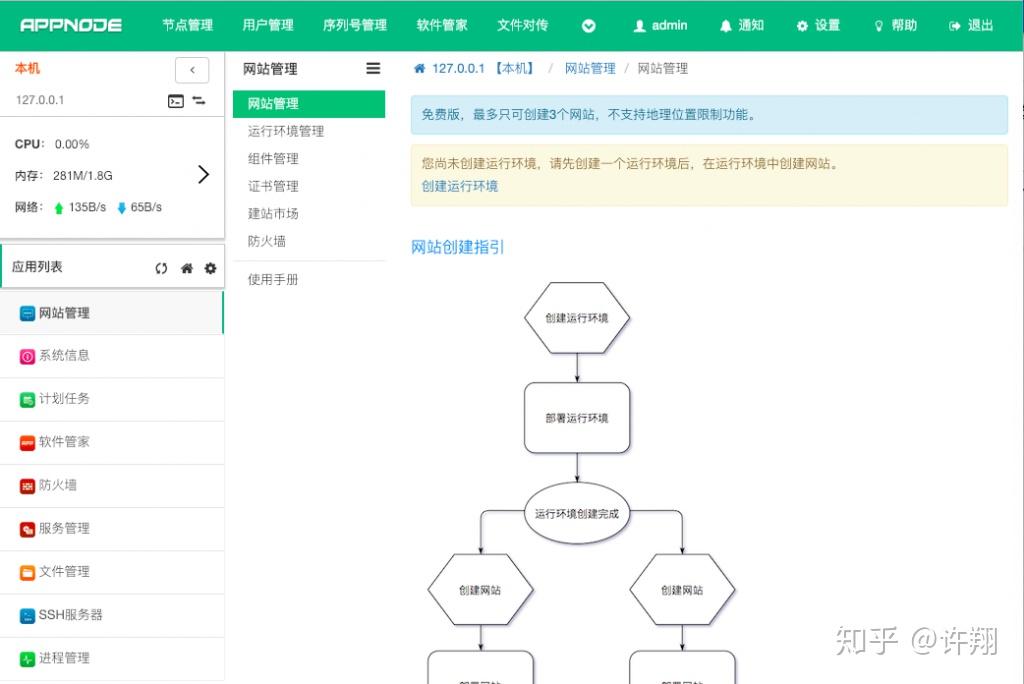Go to 证书管理 in the submenu
This screenshot has width=1024, height=684.
[273, 186]
